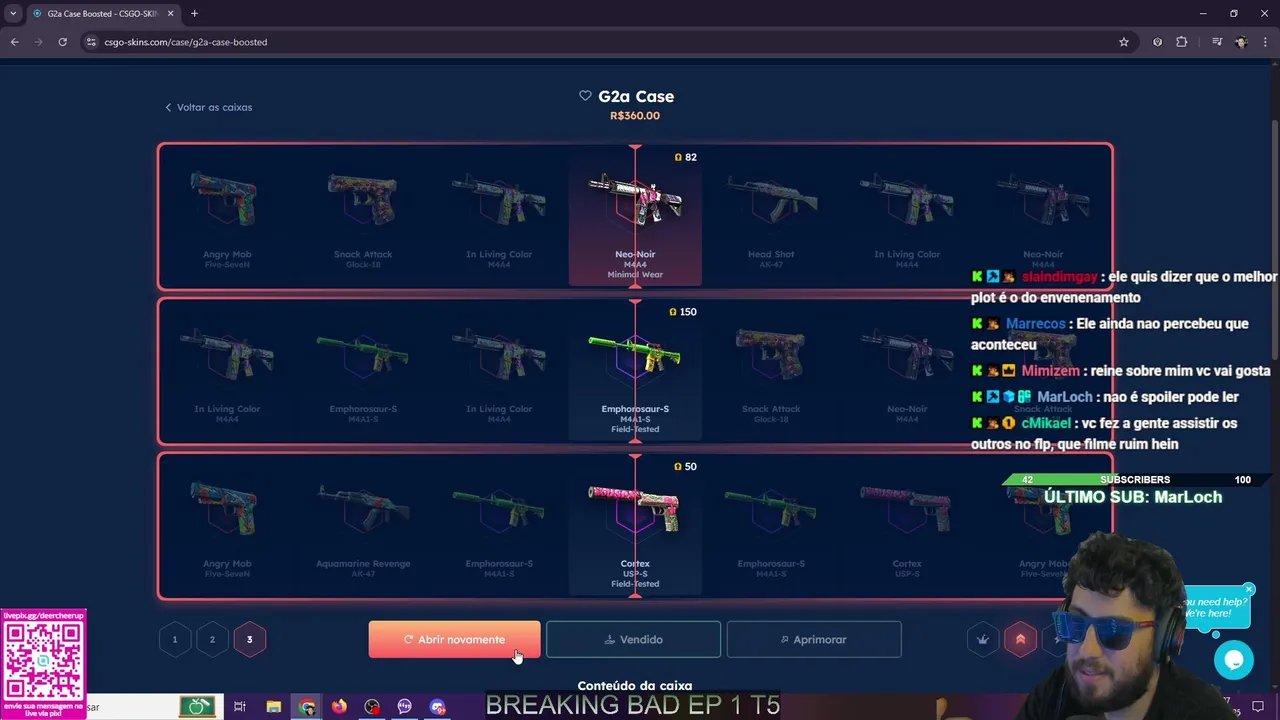
Task: Open tab search dropdown arrow
Action: [13, 14]
